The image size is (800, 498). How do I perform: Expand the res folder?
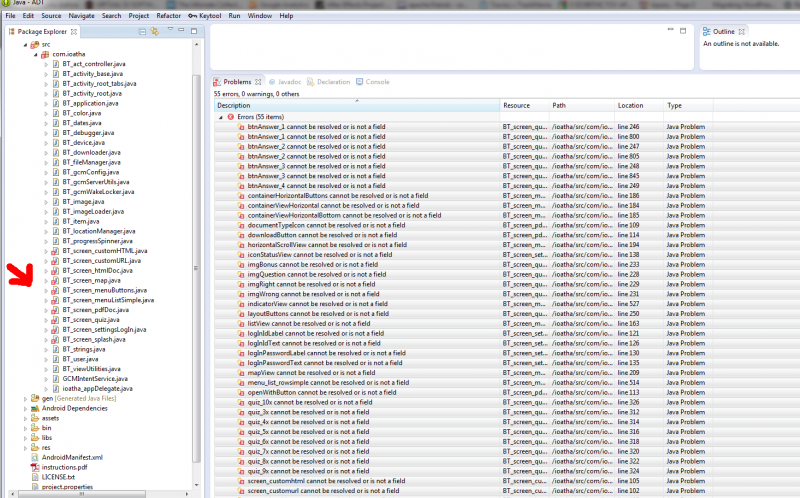(x=25, y=447)
